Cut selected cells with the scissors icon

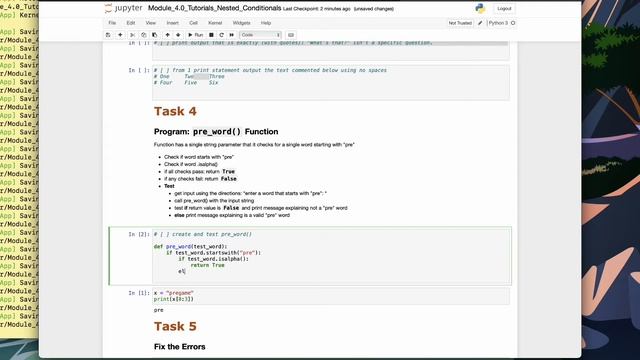tap(132, 35)
